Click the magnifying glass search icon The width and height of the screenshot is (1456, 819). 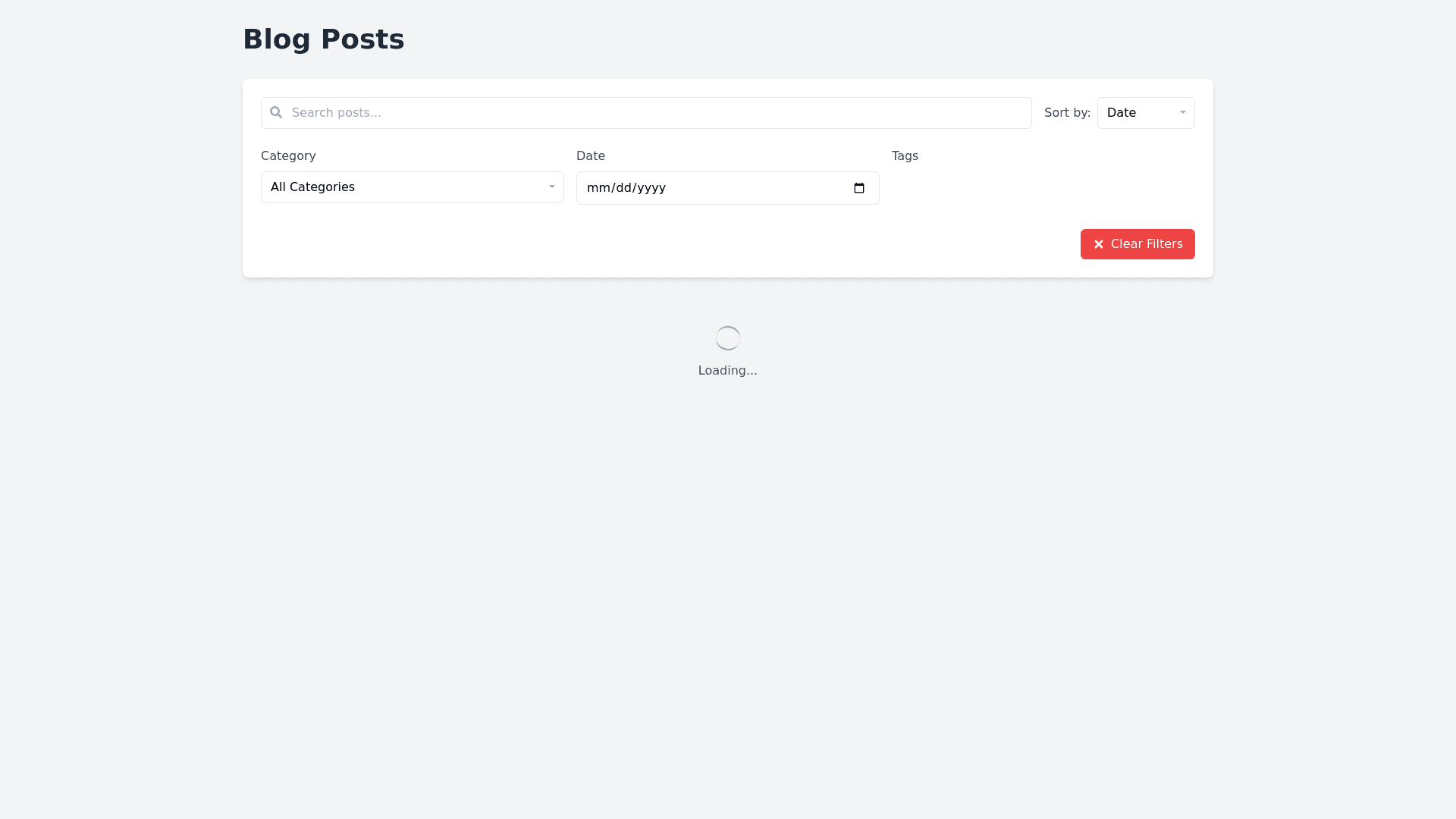coord(276,112)
